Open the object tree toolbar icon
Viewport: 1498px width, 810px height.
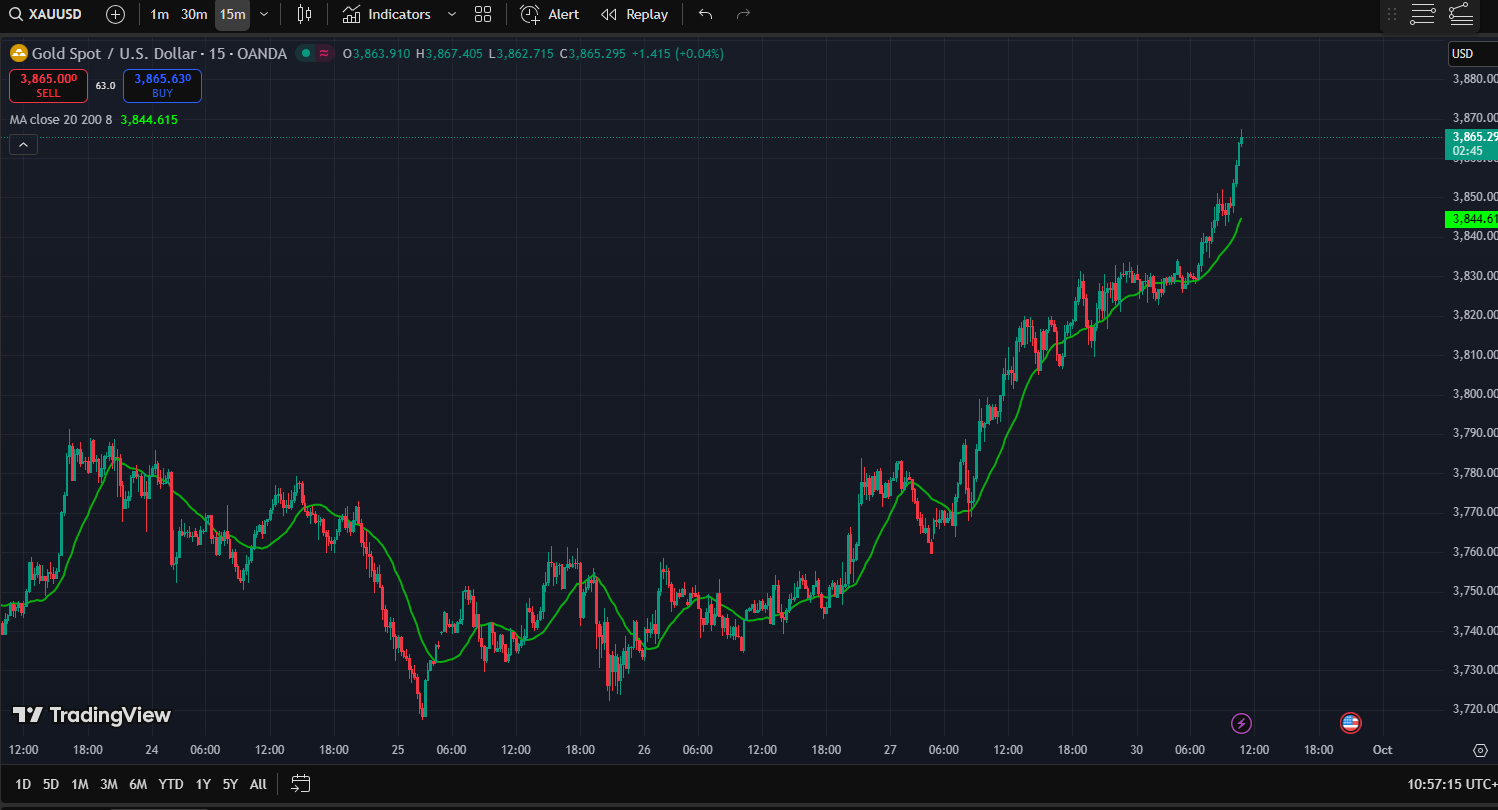[x=1460, y=14]
